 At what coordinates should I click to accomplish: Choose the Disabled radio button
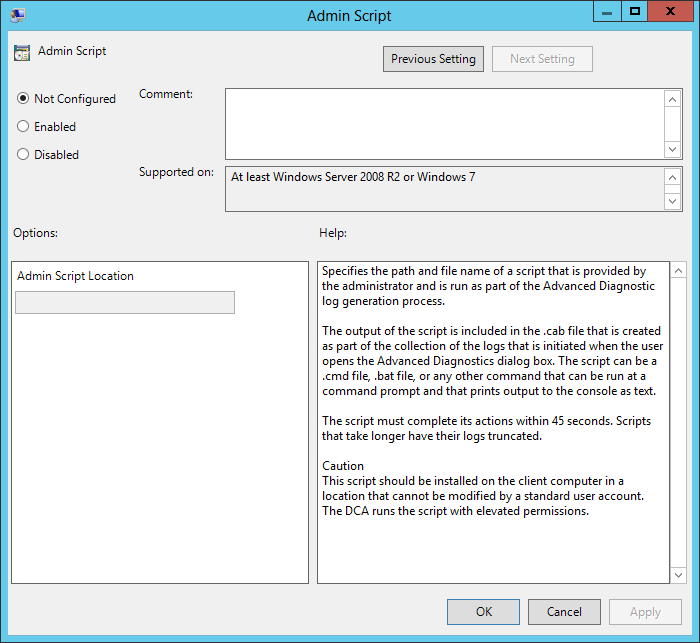[x=24, y=155]
